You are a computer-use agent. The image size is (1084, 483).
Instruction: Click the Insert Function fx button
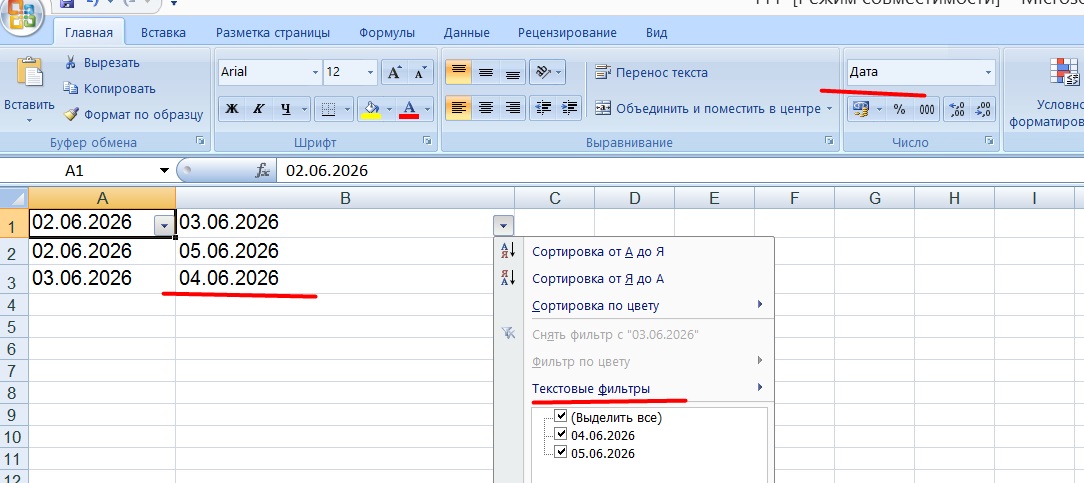[x=263, y=171]
